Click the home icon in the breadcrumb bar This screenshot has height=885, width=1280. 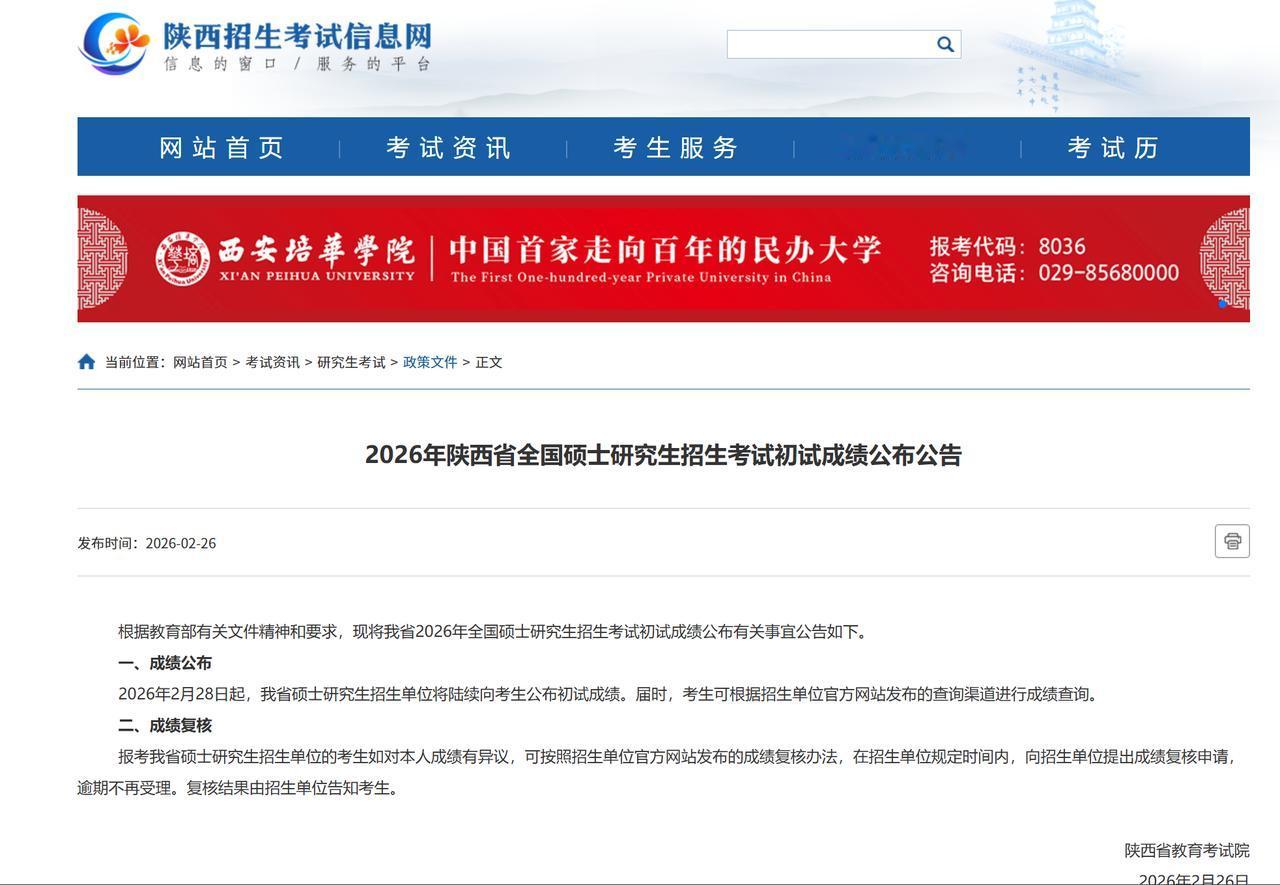(86, 361)
